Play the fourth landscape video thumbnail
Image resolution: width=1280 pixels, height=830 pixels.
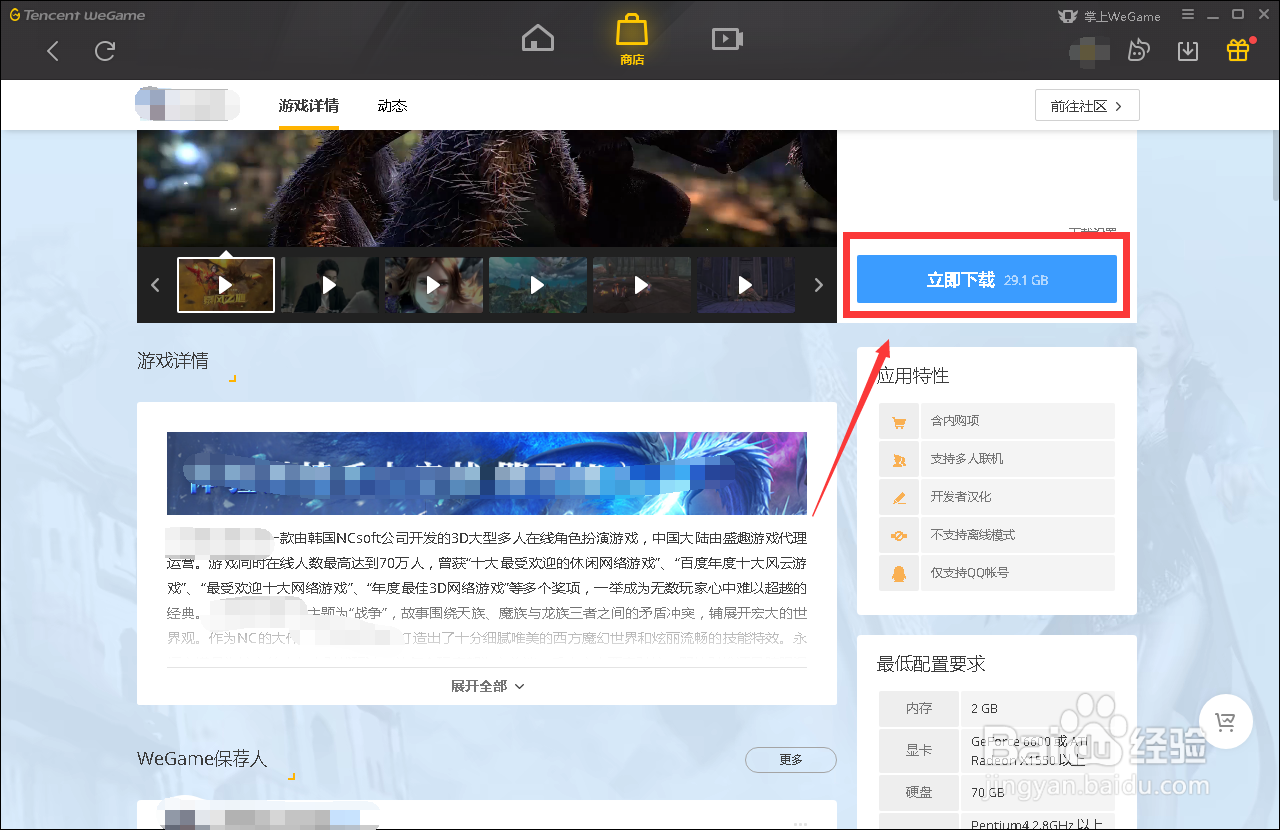pos(538,285)
